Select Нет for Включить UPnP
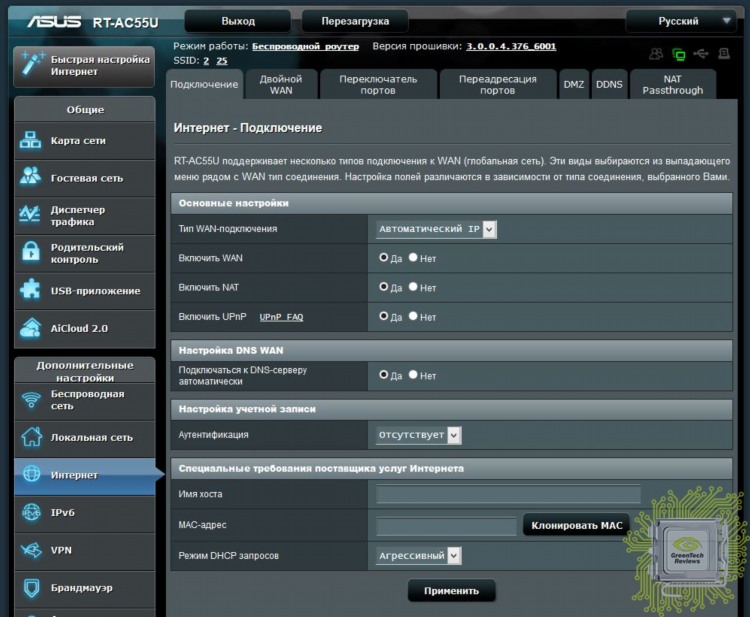750x617 pixels. (413, 316)
